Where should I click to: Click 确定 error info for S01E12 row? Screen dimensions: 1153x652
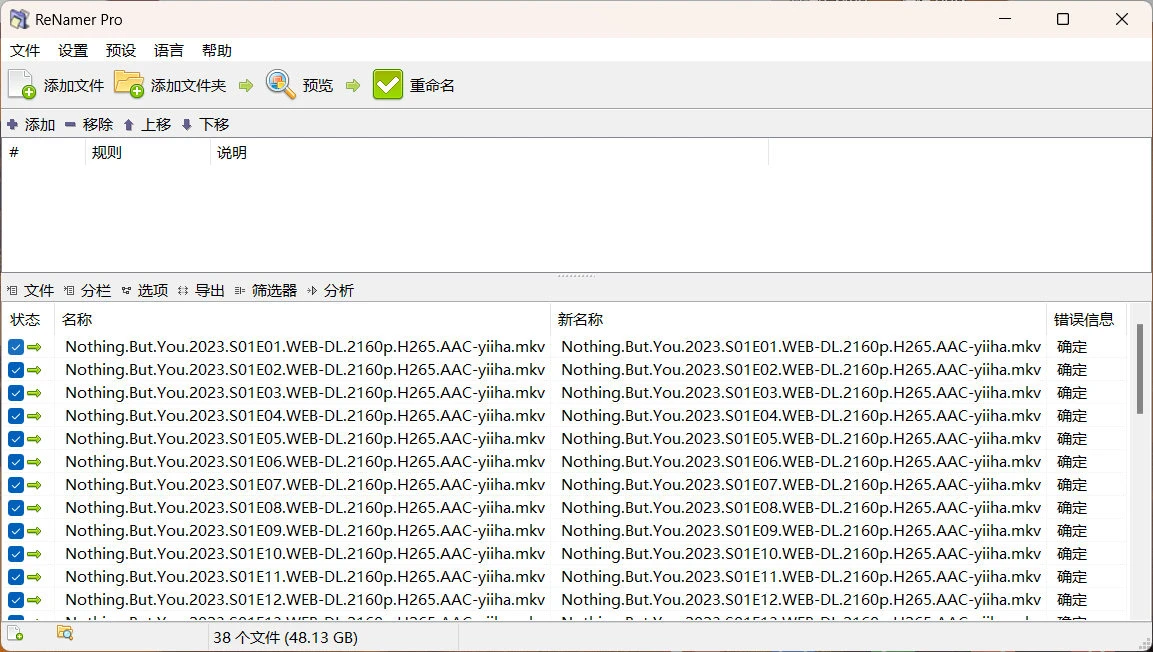[x=1071, y=600]
